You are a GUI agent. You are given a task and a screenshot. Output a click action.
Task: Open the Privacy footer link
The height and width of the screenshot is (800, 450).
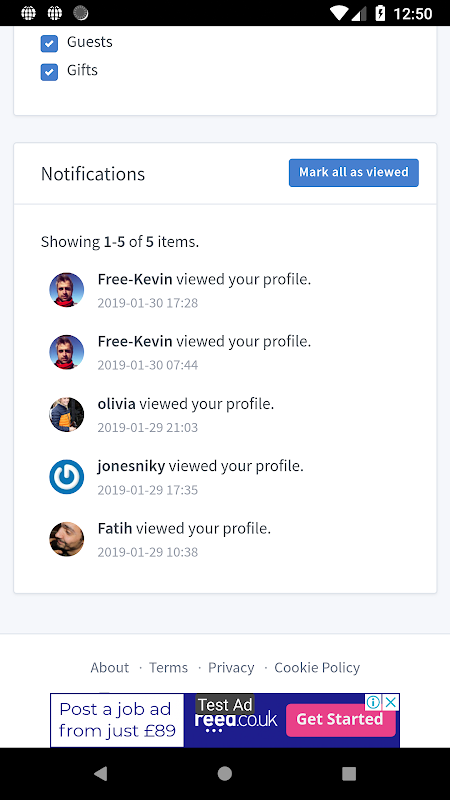231,667
